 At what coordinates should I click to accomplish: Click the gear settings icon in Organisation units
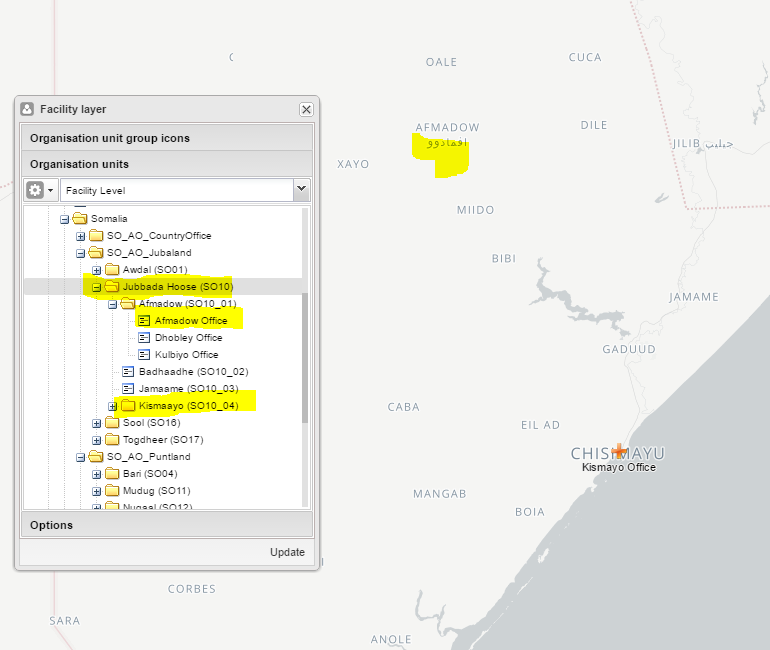36,190
